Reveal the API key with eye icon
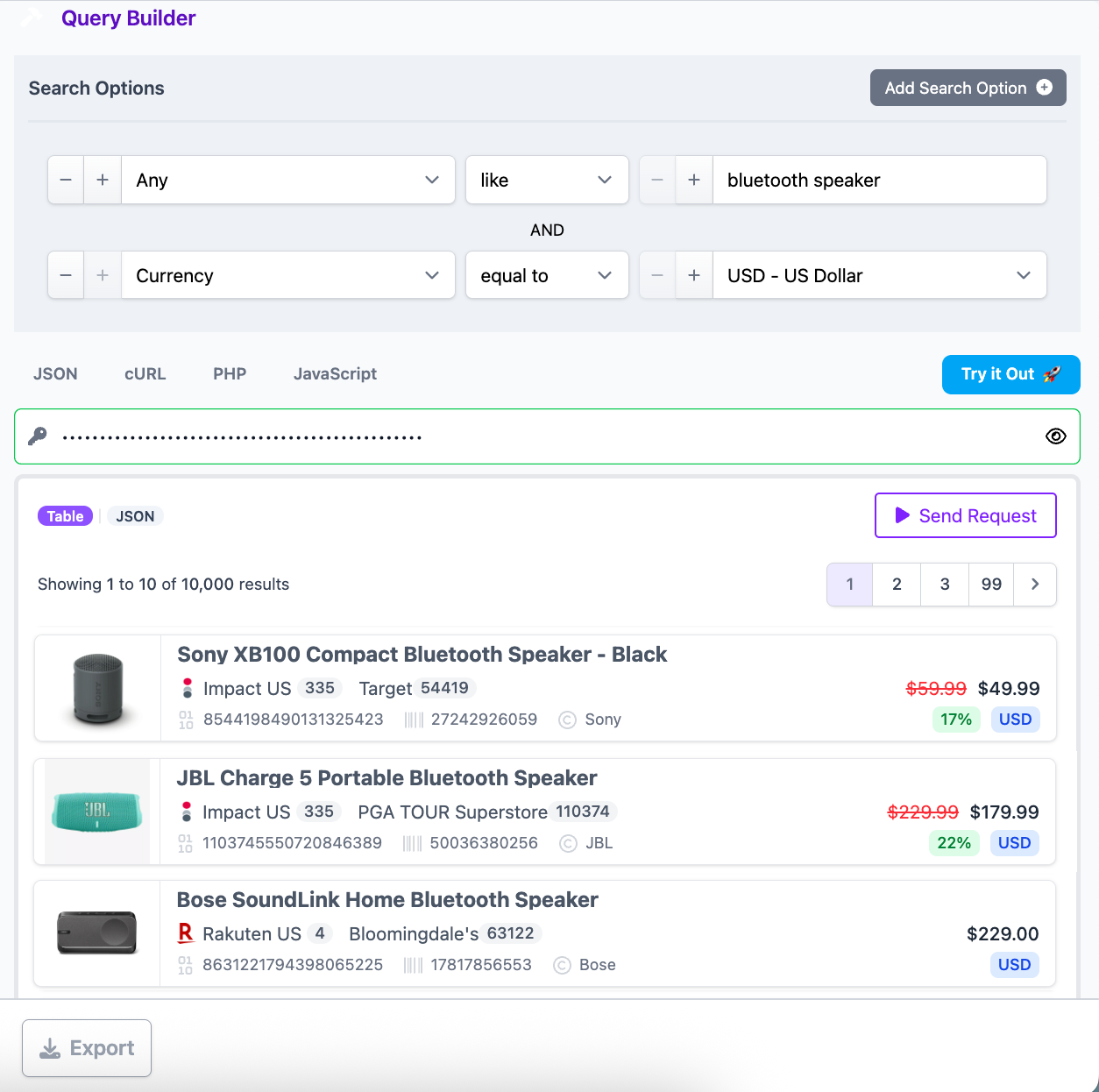The image size is (1099, 1092). (1056, 436)
